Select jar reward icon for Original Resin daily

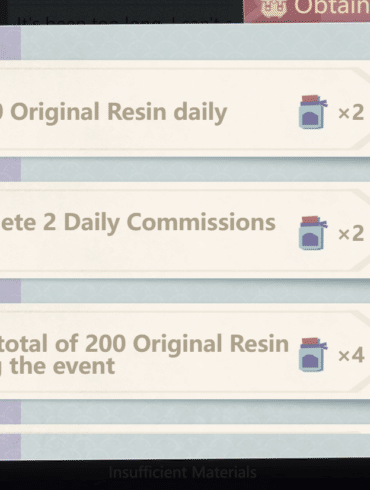point(313,112)
